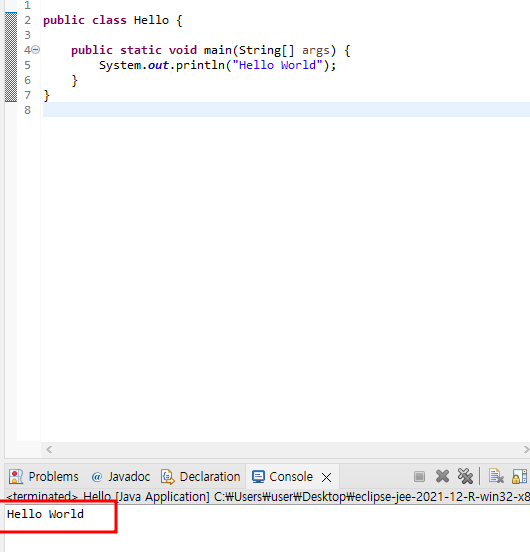Click the Javadoc @ icon
This screenshot has width=530, height=552.
[x=96, y=477]
